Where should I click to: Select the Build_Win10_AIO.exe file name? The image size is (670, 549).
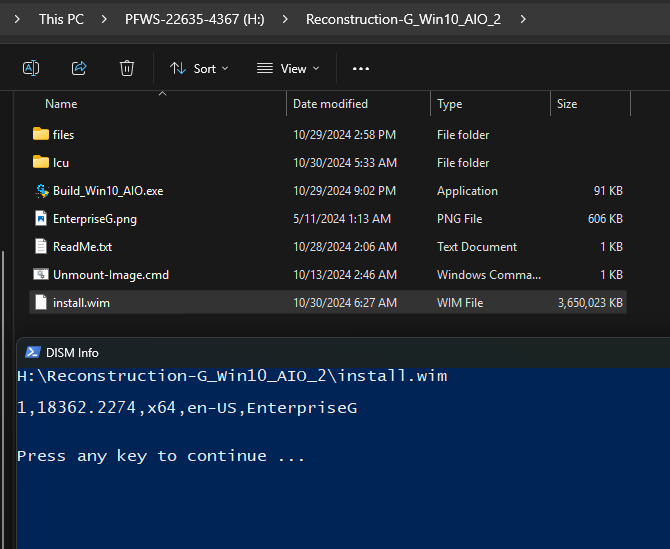coord(108,191)
